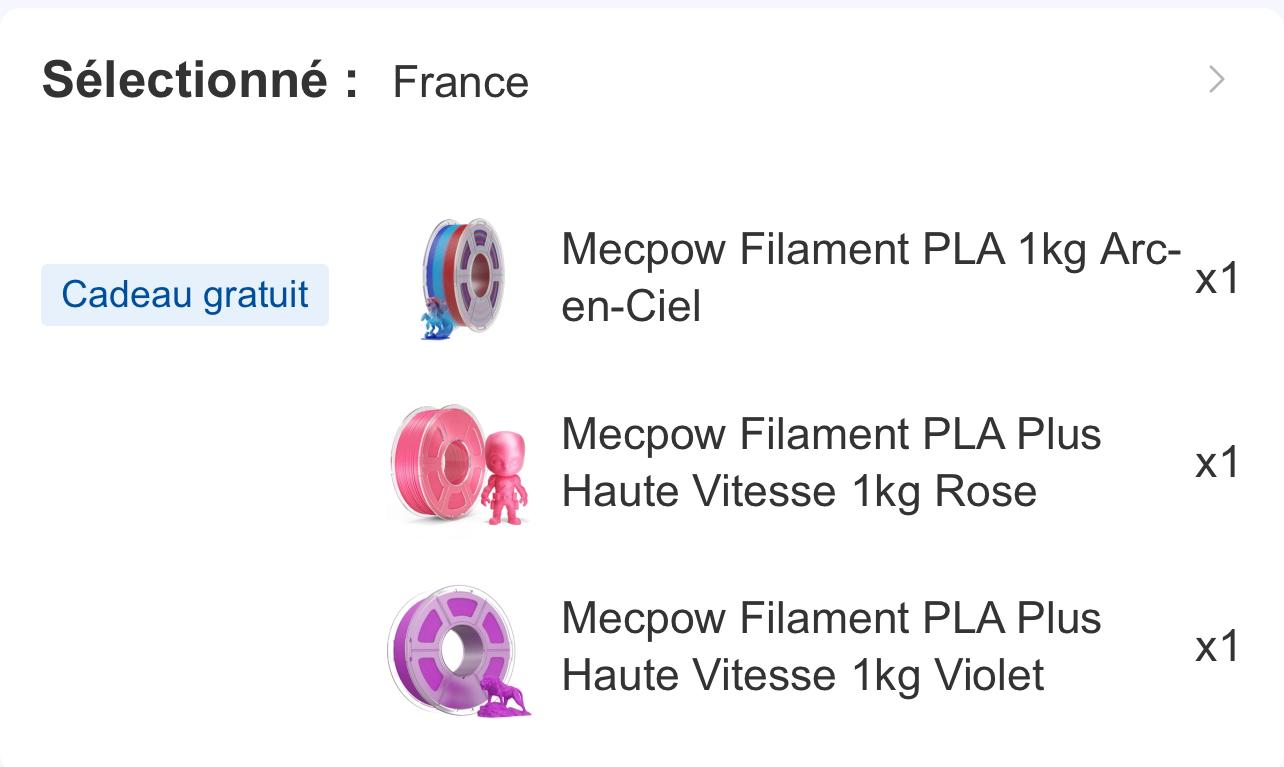Click the "Sélectionné :" heading label
The image size is (1284, 767).
point(200,80)
